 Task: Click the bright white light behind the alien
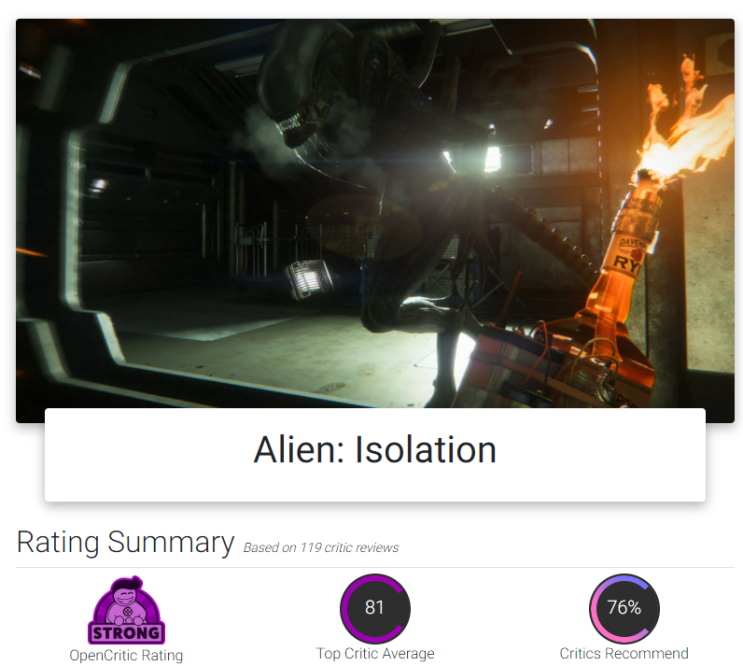492,158
